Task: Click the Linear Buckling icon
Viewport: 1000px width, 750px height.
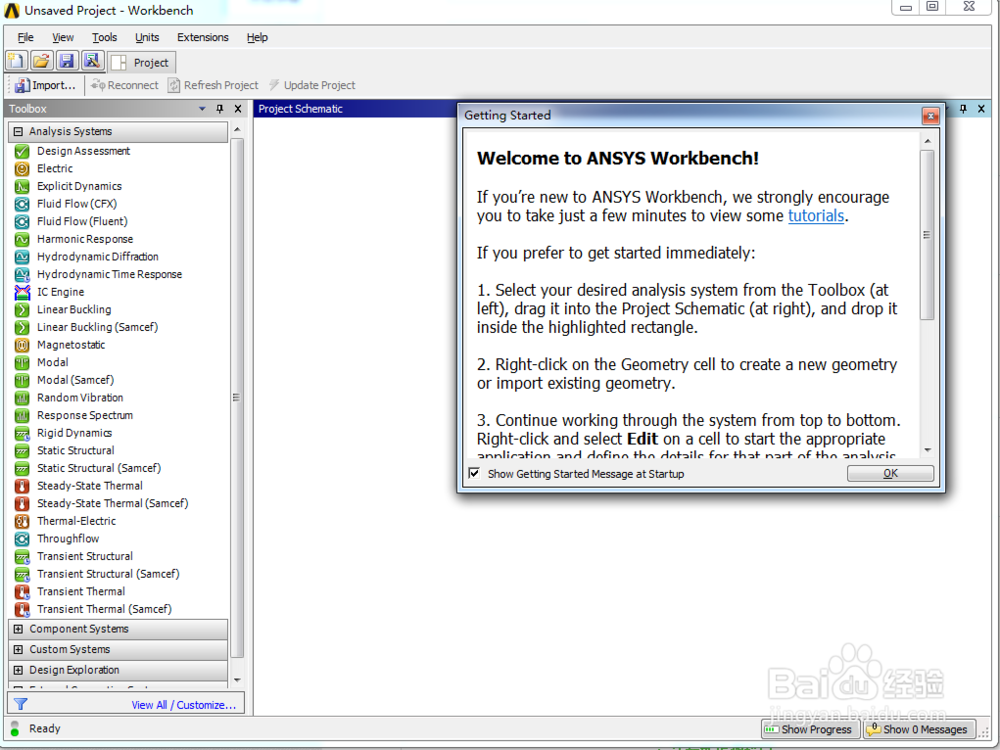Action: tap(22, 310)
